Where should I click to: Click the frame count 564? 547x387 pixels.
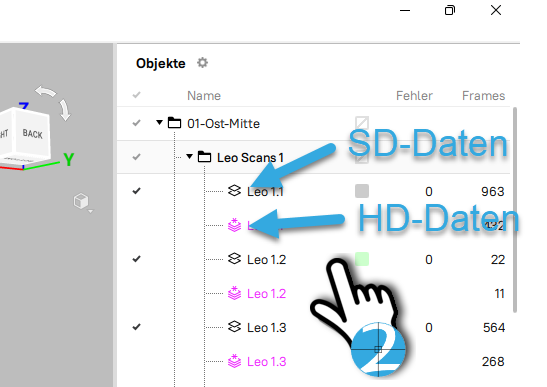[x=494, y=328]
